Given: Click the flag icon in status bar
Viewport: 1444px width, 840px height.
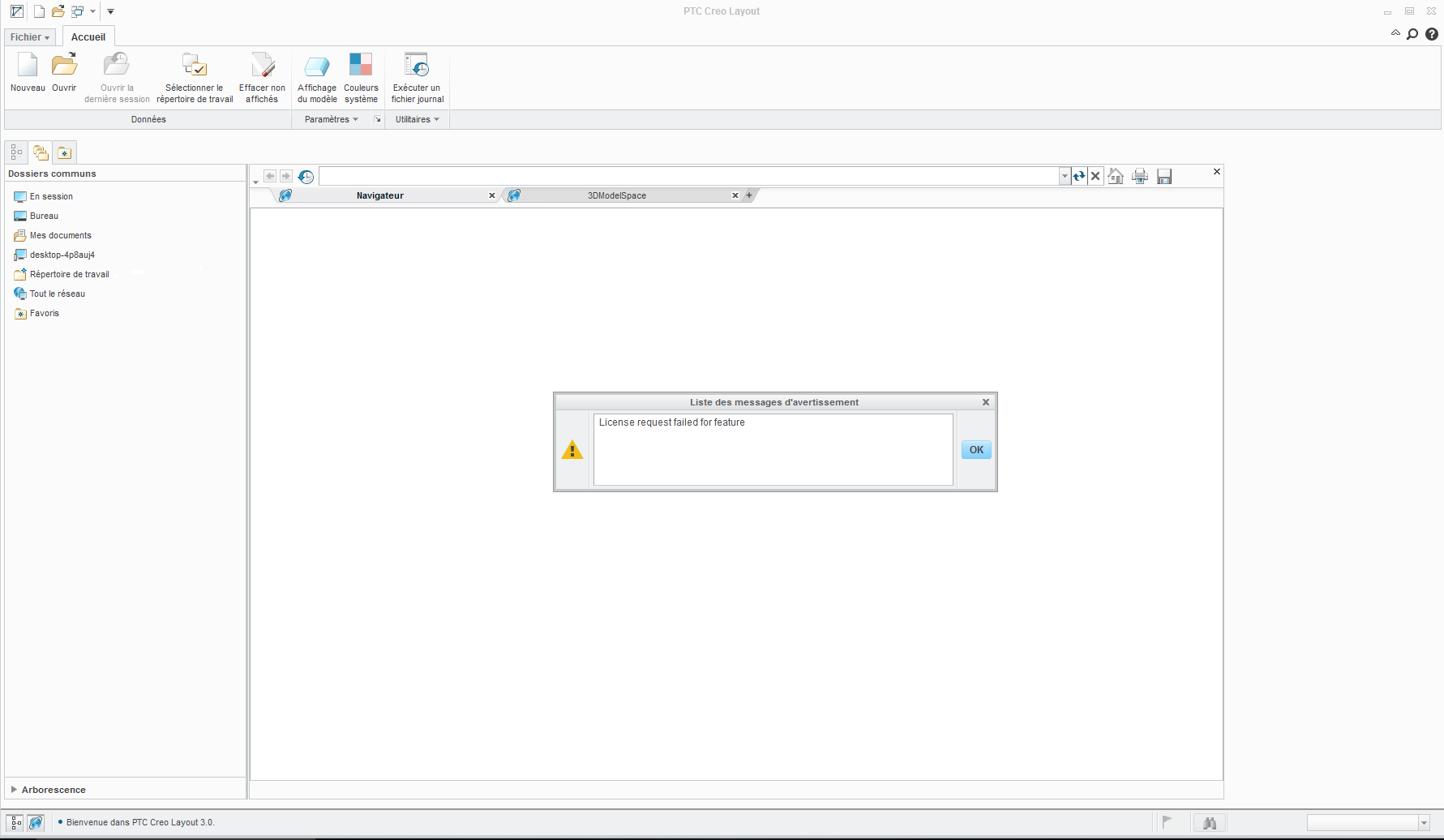Looking at the screenshot, I should click(x=1167, y=822).
